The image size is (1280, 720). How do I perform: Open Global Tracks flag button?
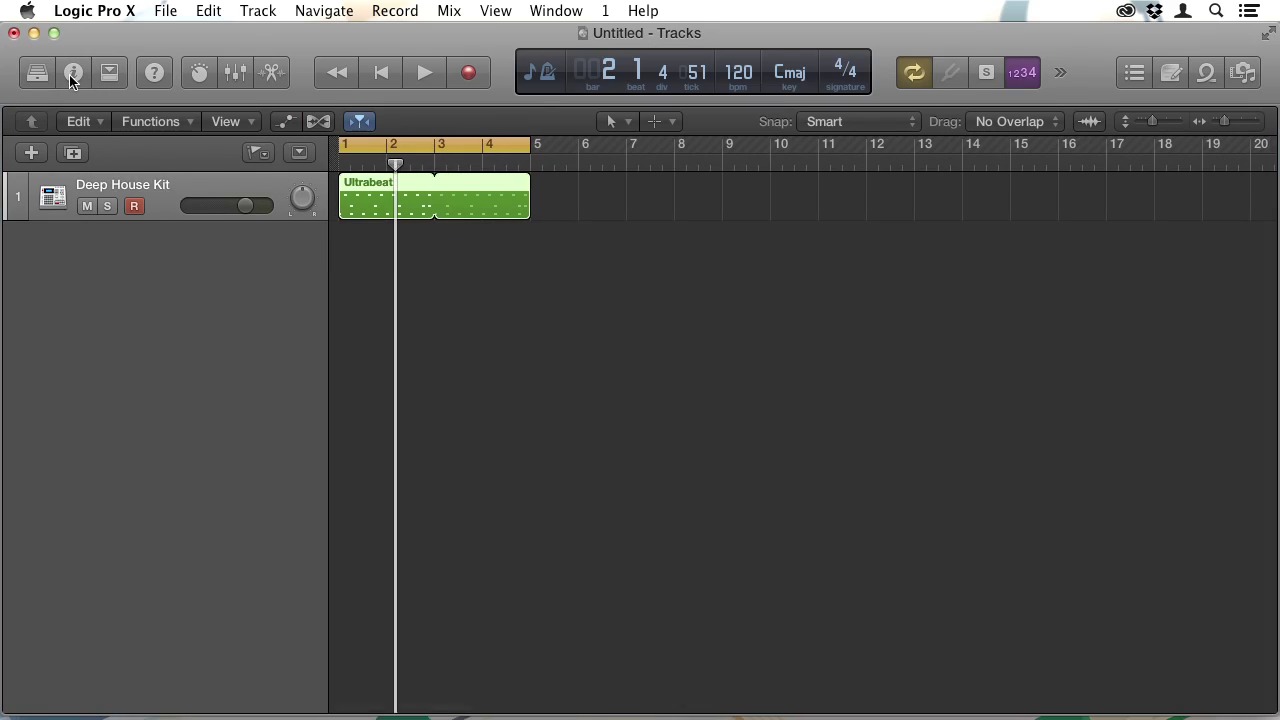[258, 153]
